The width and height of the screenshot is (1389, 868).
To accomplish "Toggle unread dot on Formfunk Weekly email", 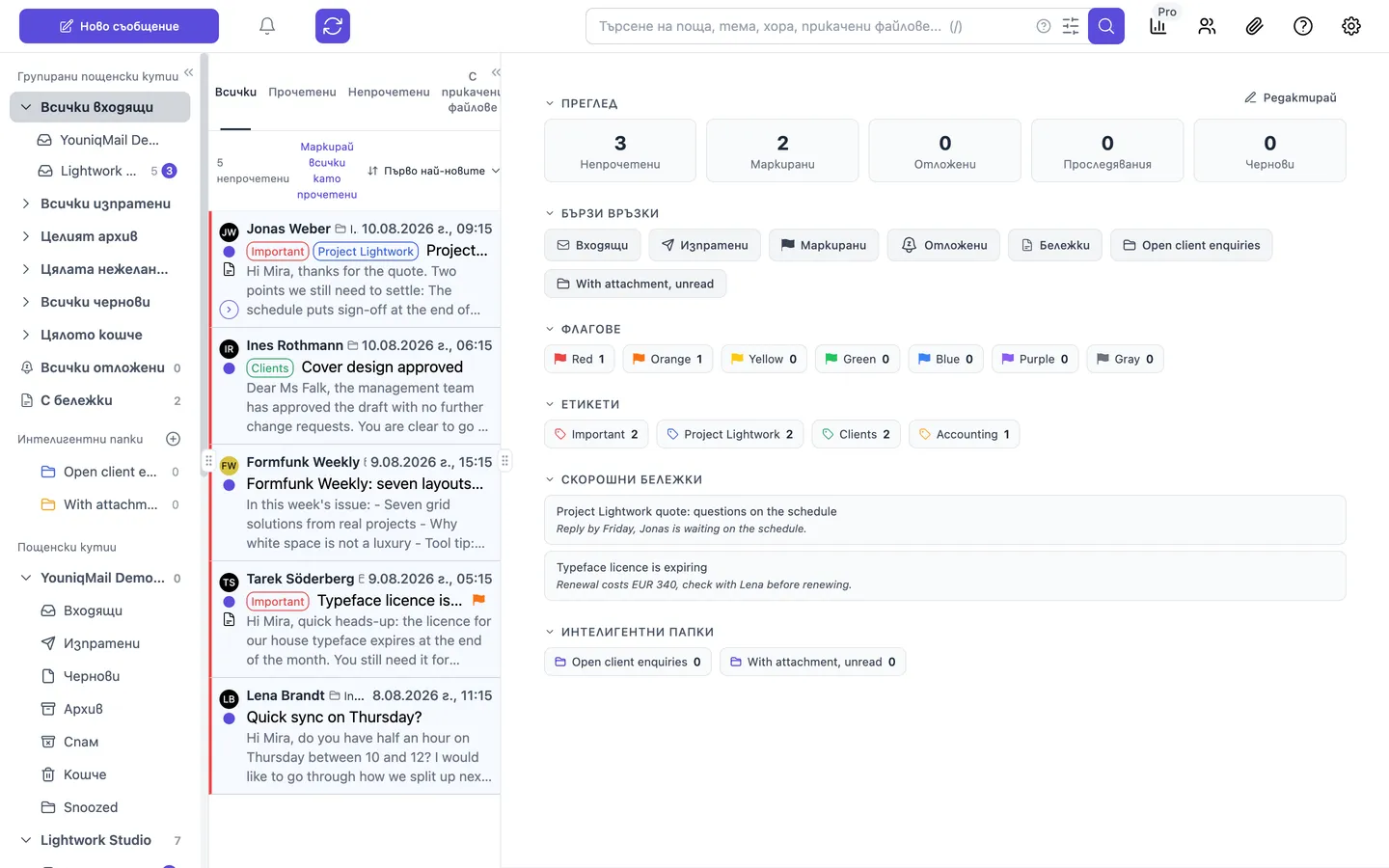I will coord(229,485).
